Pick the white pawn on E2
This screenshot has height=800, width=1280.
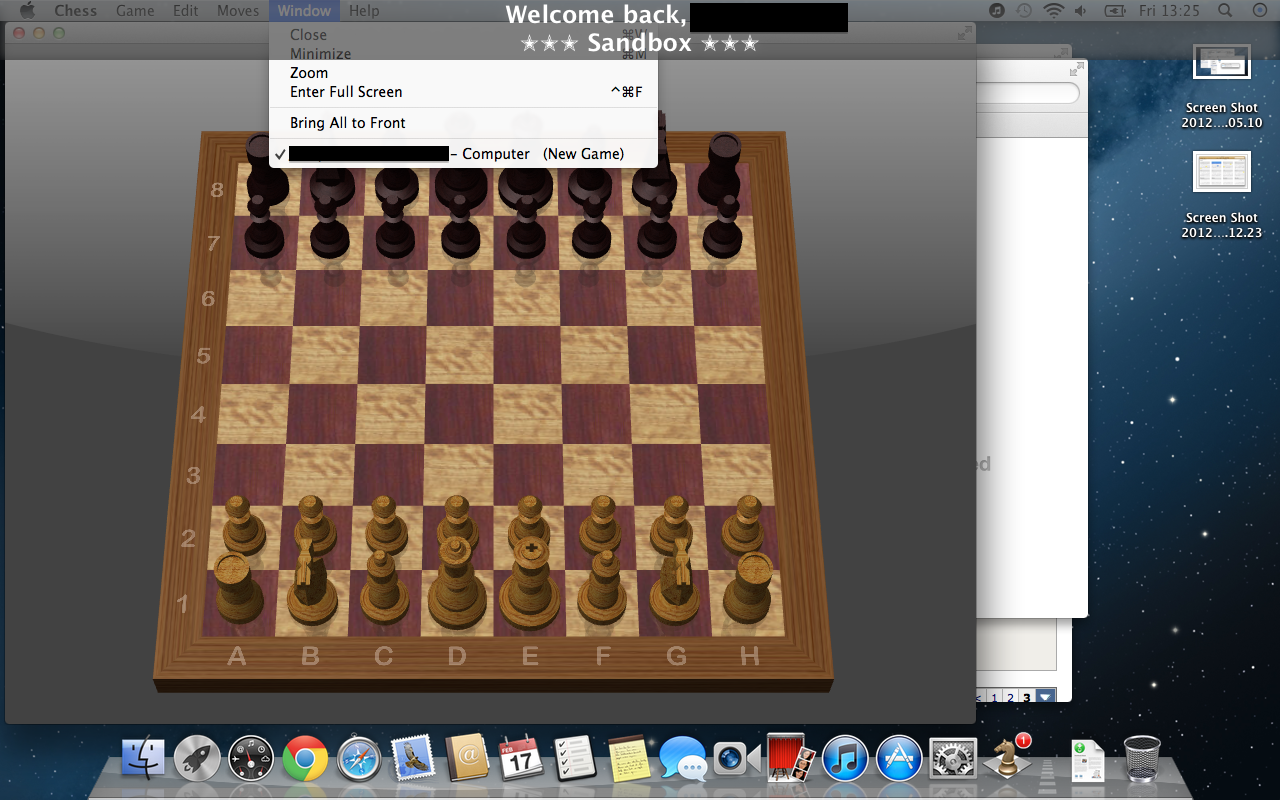tap(530, 518)
